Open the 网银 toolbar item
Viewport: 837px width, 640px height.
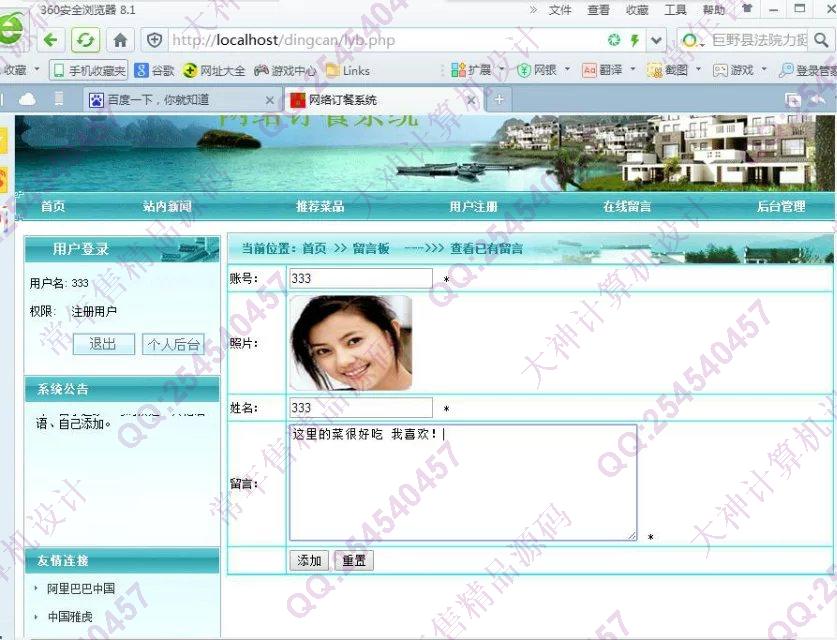point(537,70)
